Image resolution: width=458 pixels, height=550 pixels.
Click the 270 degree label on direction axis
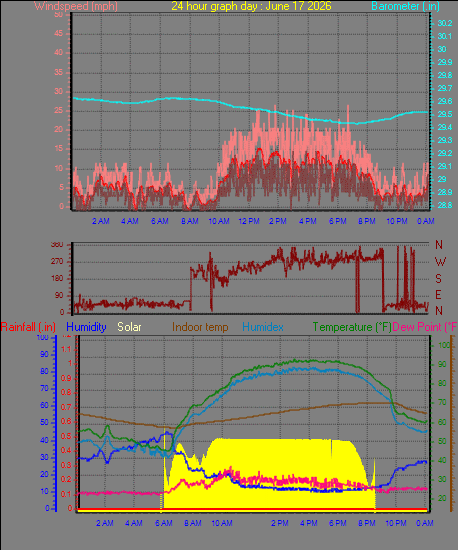click(57, 262)
